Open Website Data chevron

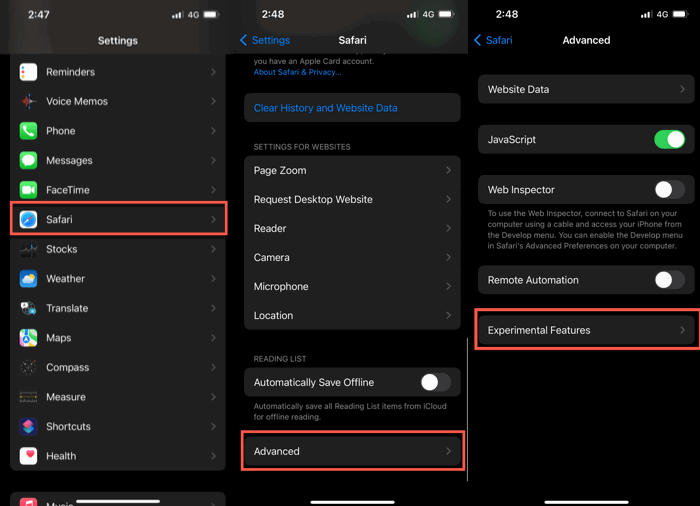(x=682, y=89)
